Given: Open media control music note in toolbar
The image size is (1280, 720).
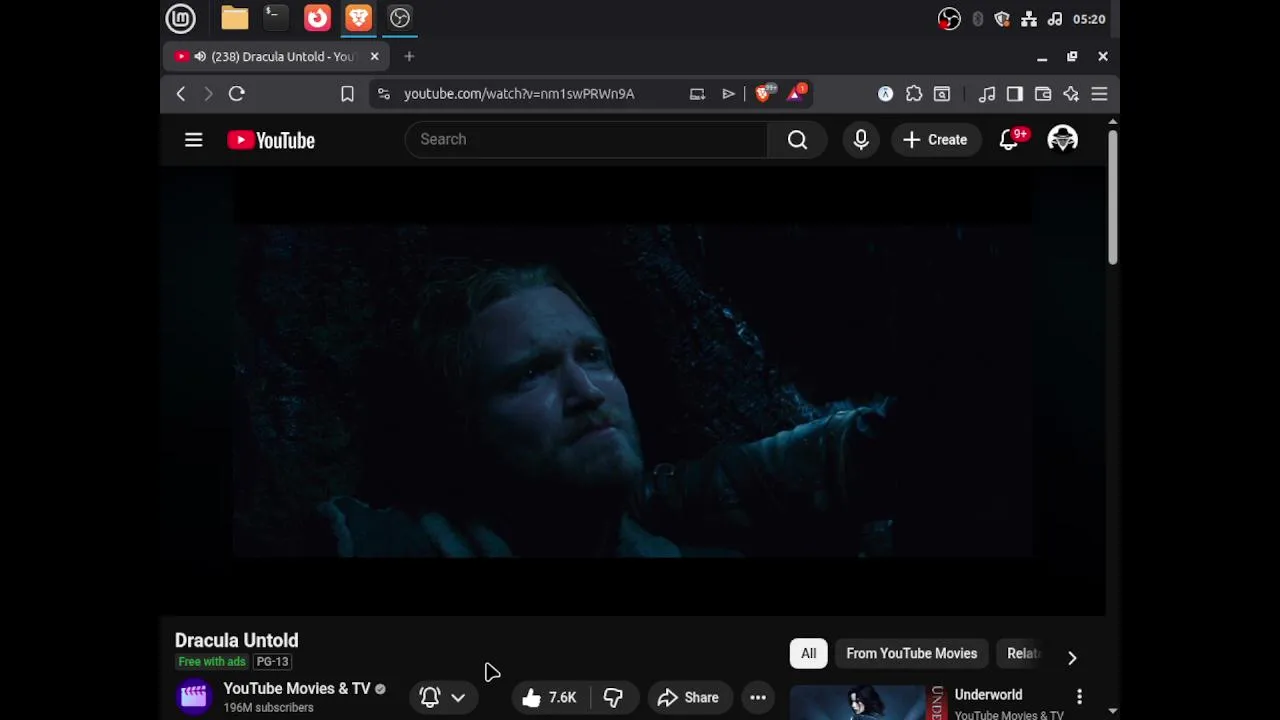Looking at the screenshot, I should tap(987, 94).
